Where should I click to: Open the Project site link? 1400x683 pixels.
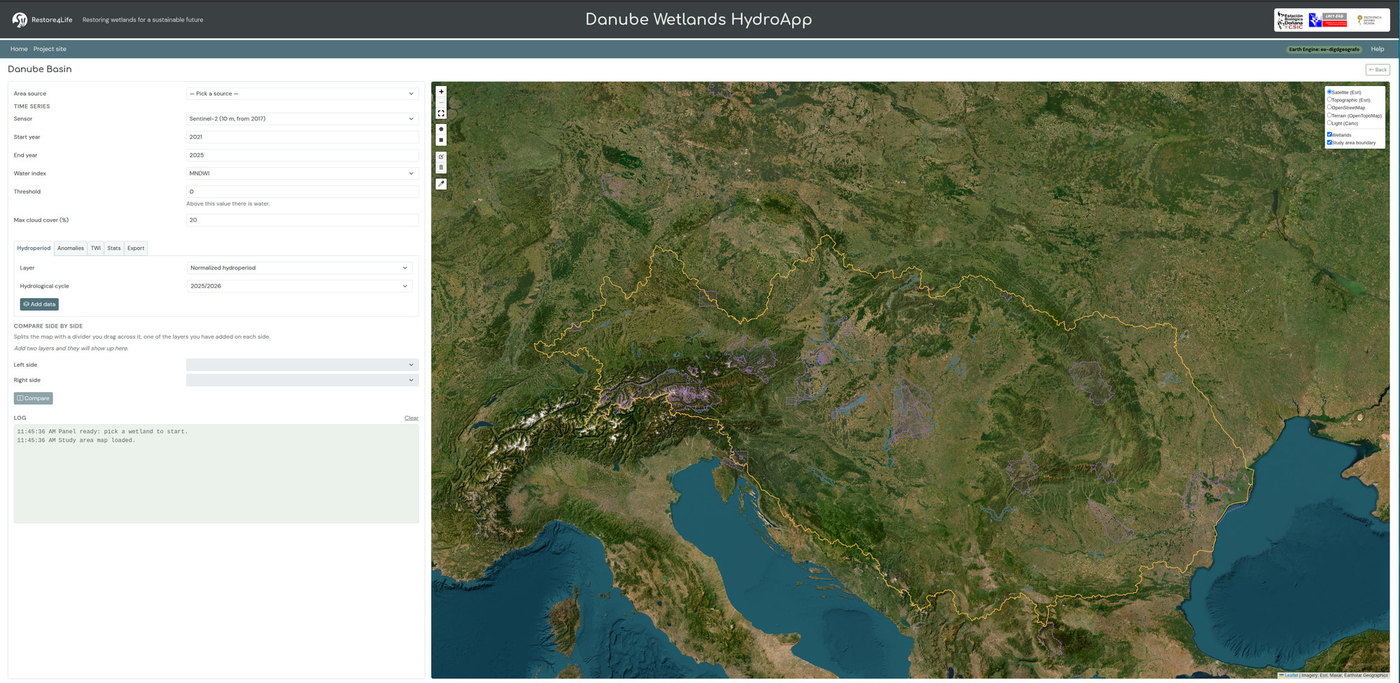[50, 49]
